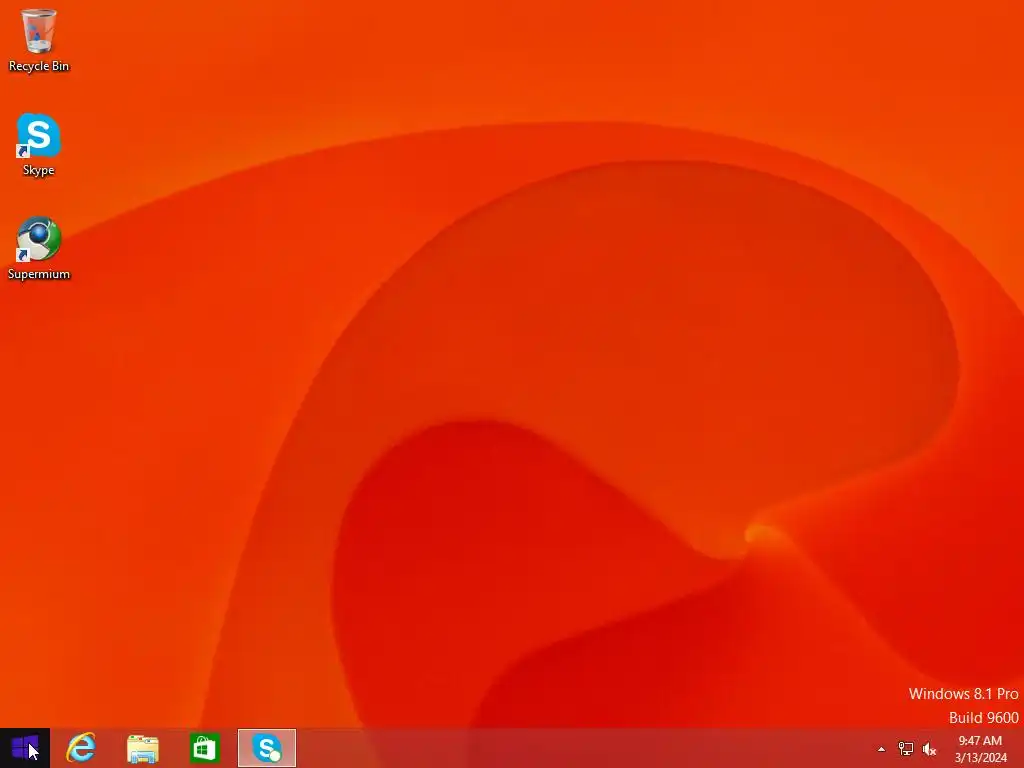This screenshot has height=768, width=1024.
Task: Click the Recycle Bin label text
Action: point(39,66)
